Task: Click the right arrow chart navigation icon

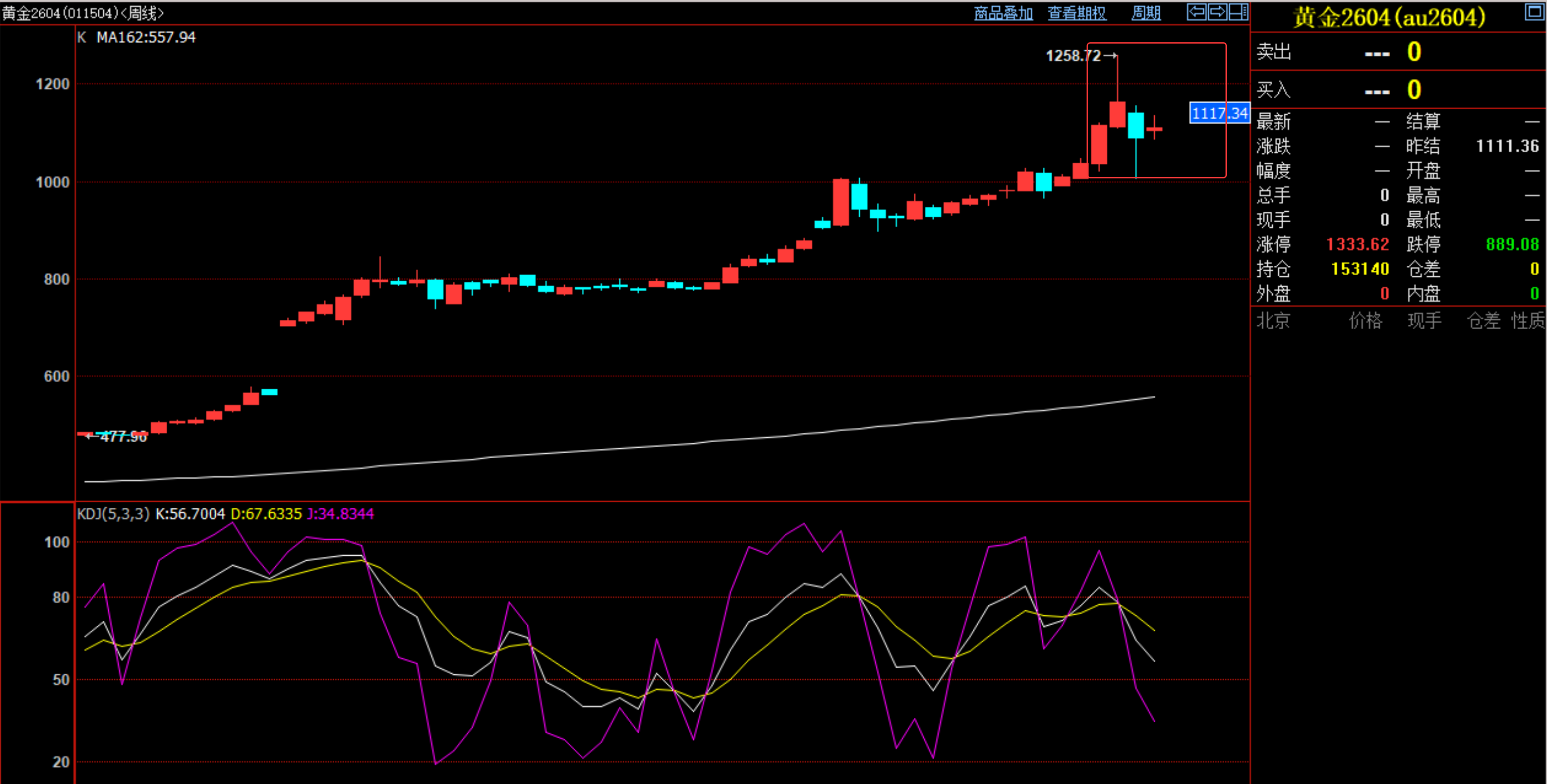Action: coord(1217,11)
